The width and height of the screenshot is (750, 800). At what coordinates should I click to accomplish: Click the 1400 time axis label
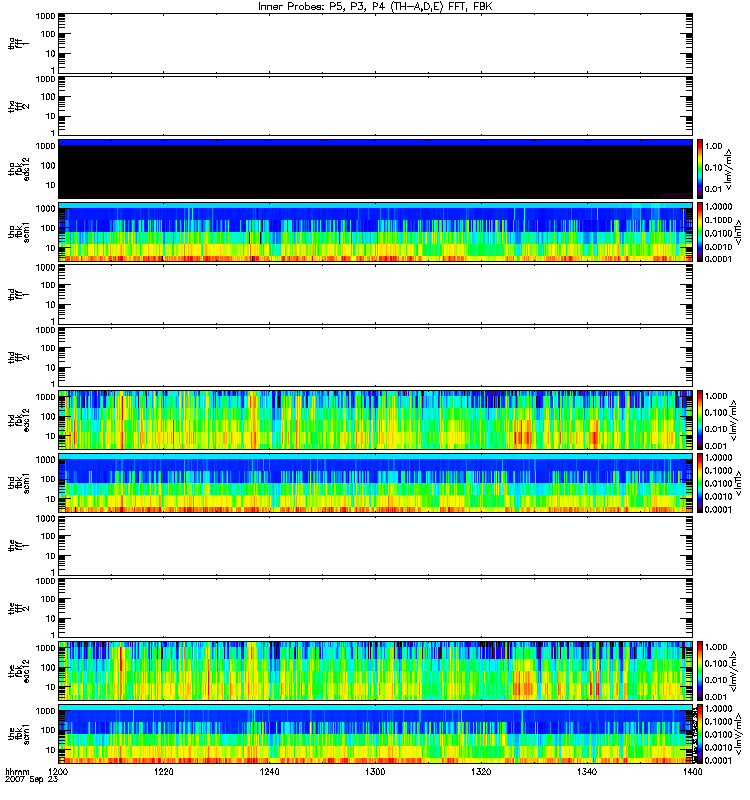point(692,772)
